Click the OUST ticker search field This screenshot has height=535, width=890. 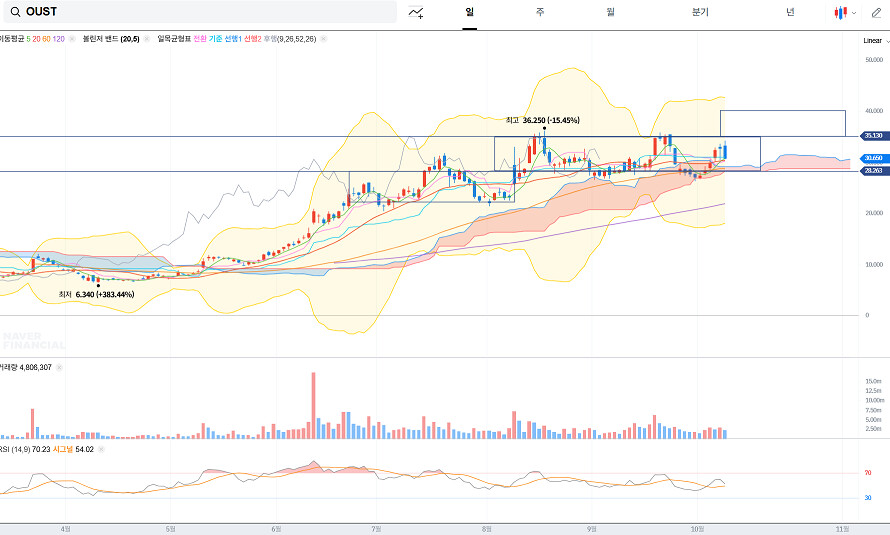click(x=200, y=12)
